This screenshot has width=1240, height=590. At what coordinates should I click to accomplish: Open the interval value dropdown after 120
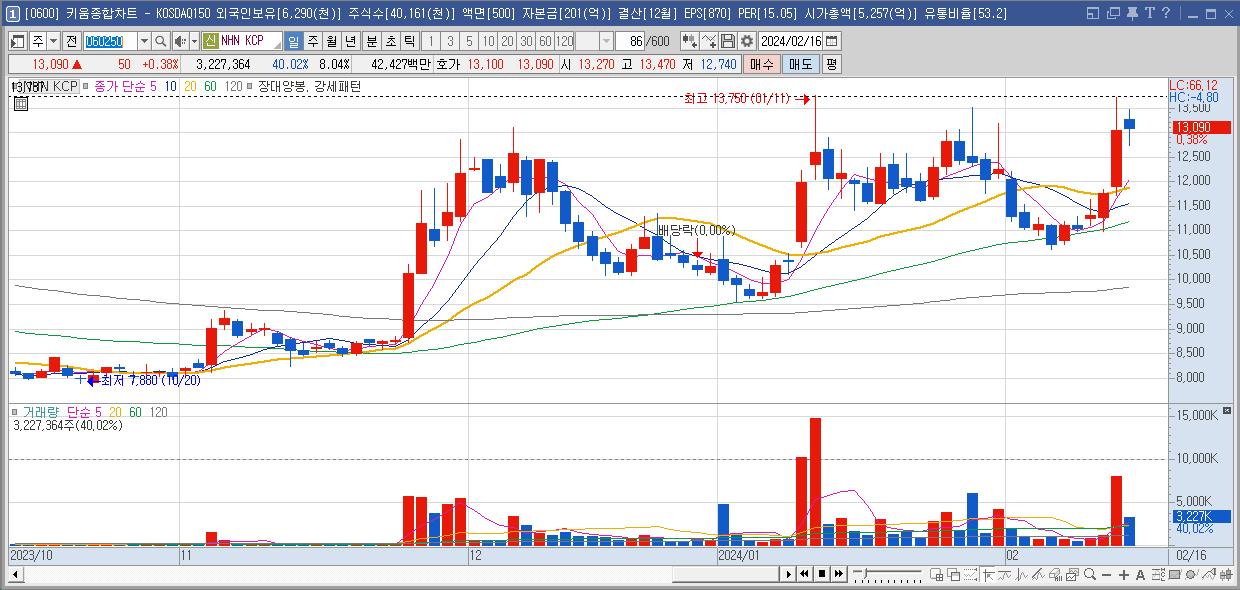tap(606, 41)
